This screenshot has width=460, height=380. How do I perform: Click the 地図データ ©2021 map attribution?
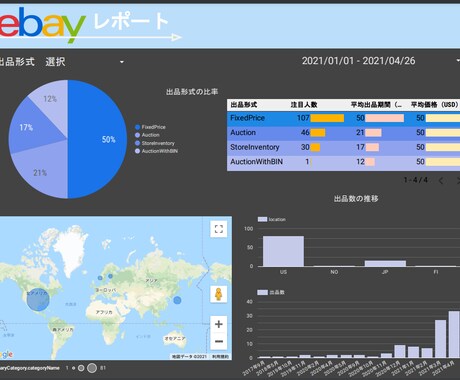pyautogui.click(x=189, y=356)
